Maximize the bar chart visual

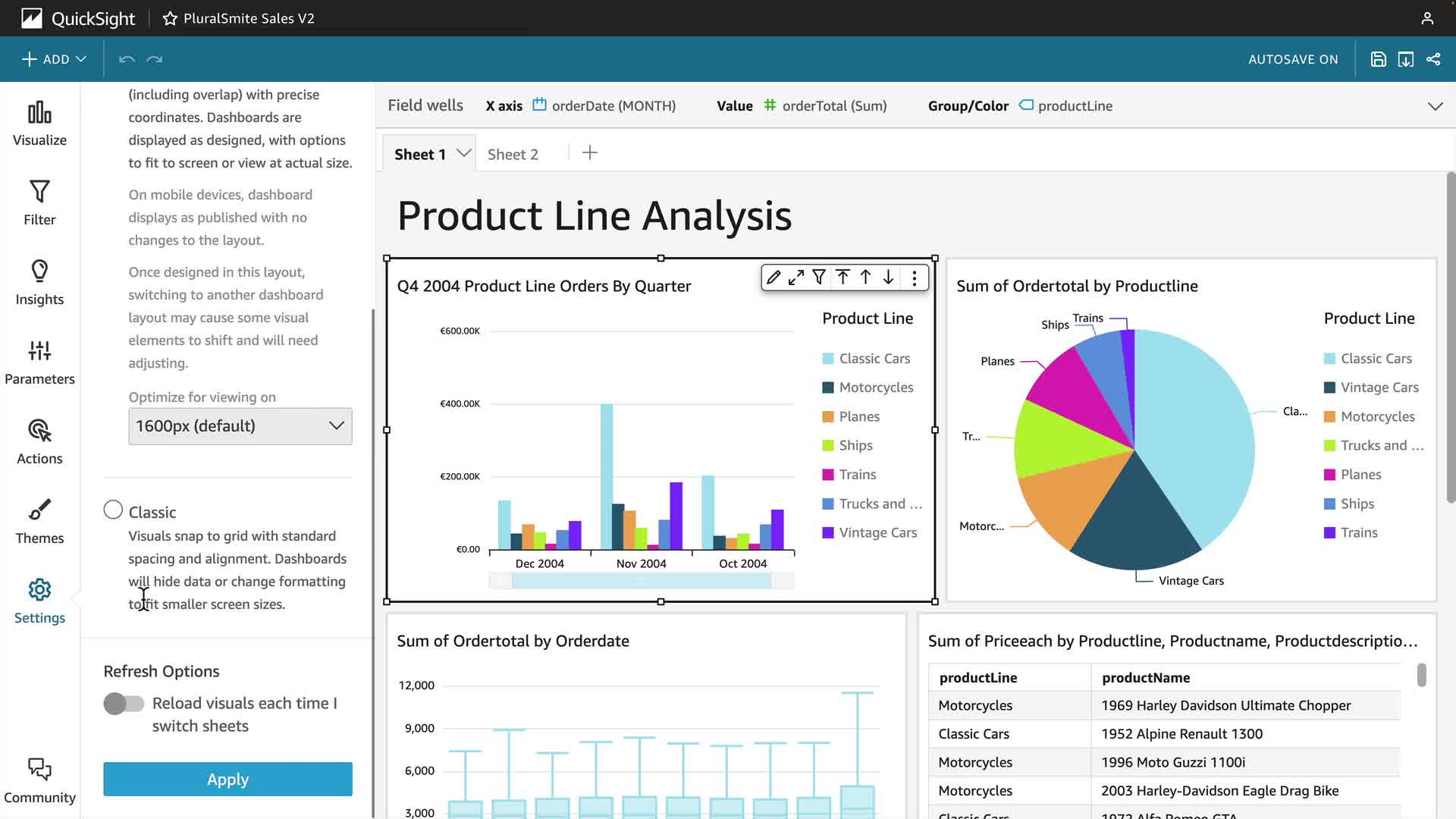coord(795,278)
